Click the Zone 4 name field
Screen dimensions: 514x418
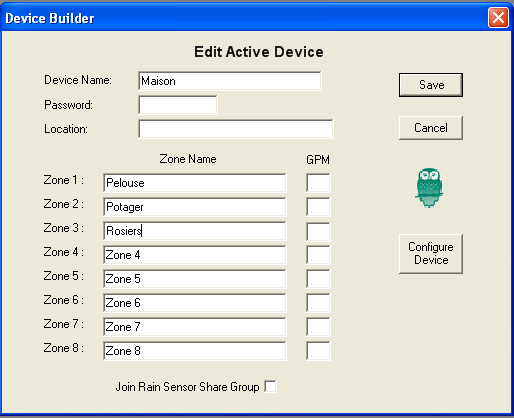tap(195, 255)
